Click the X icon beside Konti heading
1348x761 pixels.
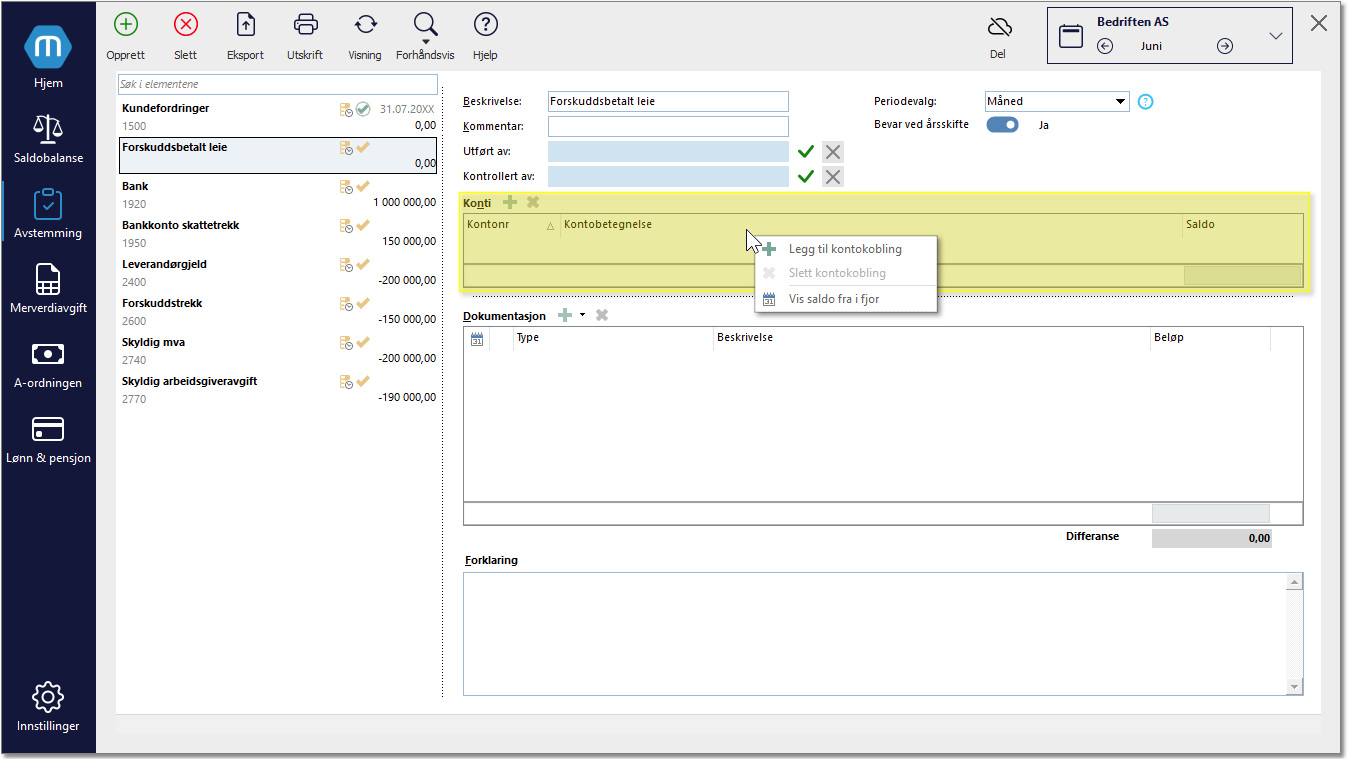pyautogui.click(x=533, y=202)
